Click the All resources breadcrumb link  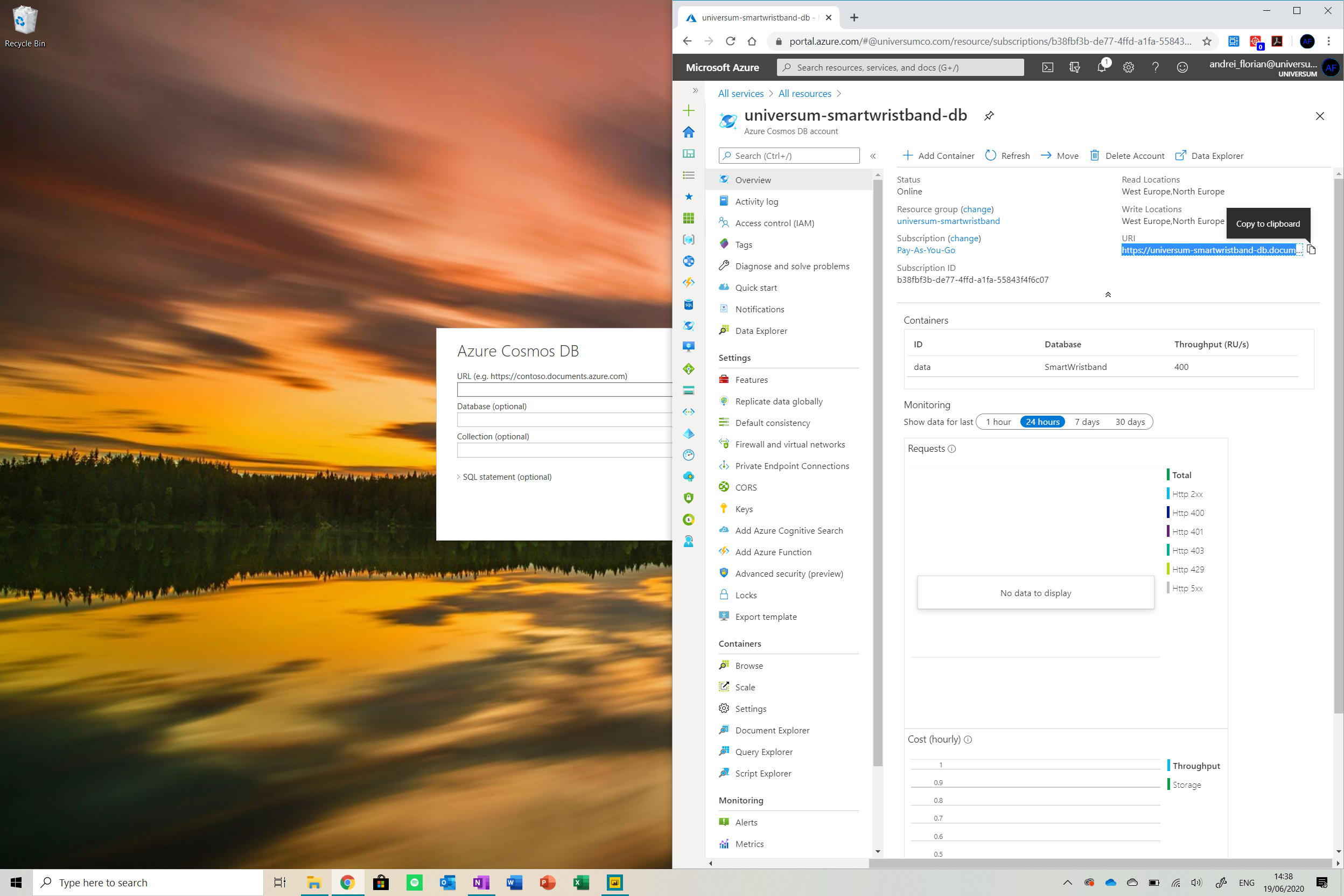[804, 94]
